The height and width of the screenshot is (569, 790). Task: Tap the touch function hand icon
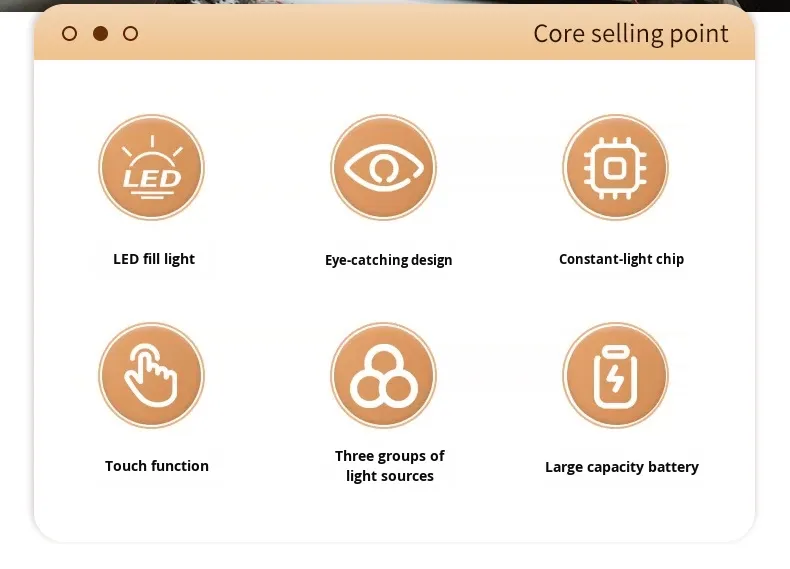coord(151,375)
